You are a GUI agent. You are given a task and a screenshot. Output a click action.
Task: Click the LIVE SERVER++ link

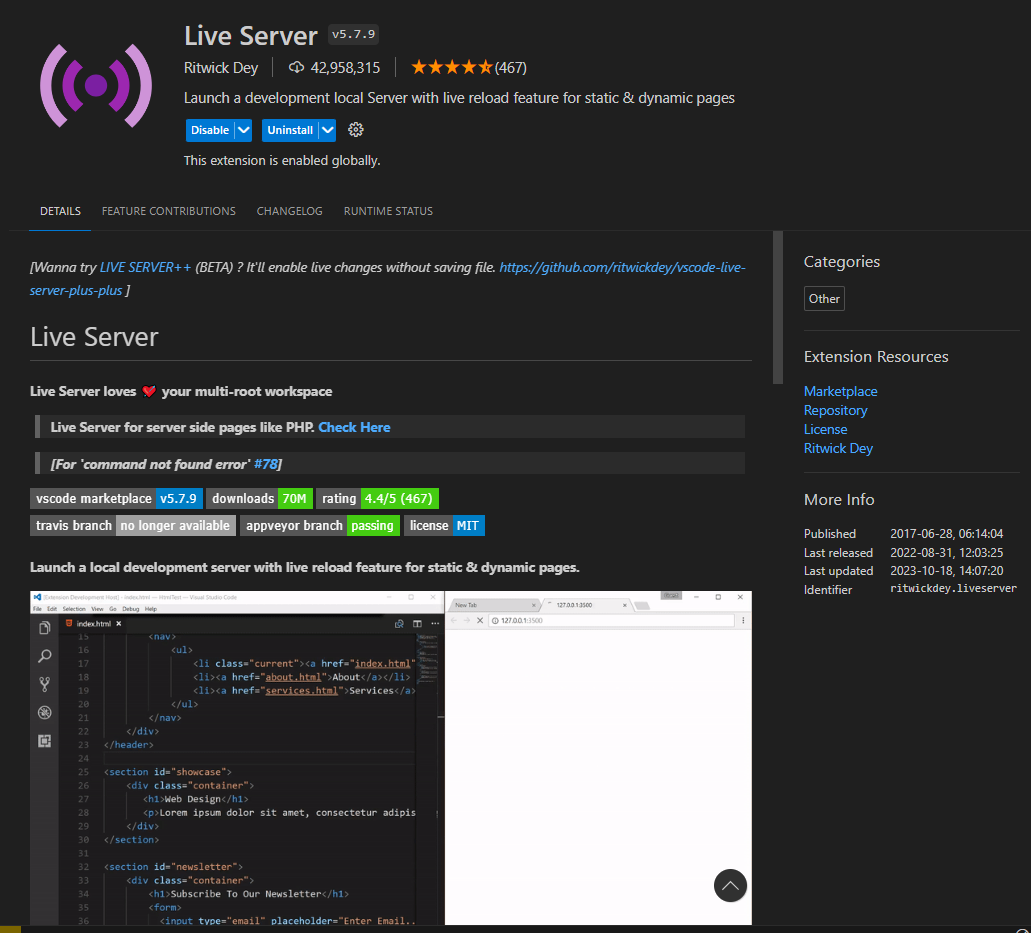click(145, 268)
